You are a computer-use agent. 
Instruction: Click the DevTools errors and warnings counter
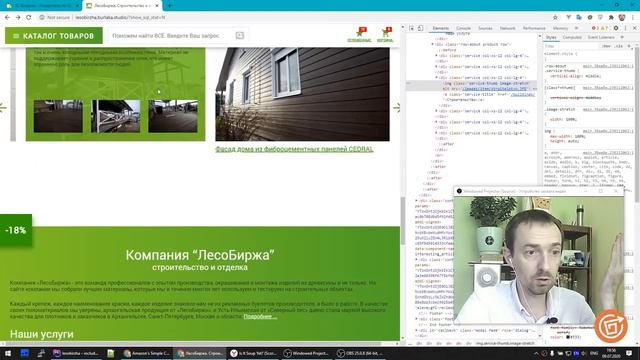click(x=600, y=28)
